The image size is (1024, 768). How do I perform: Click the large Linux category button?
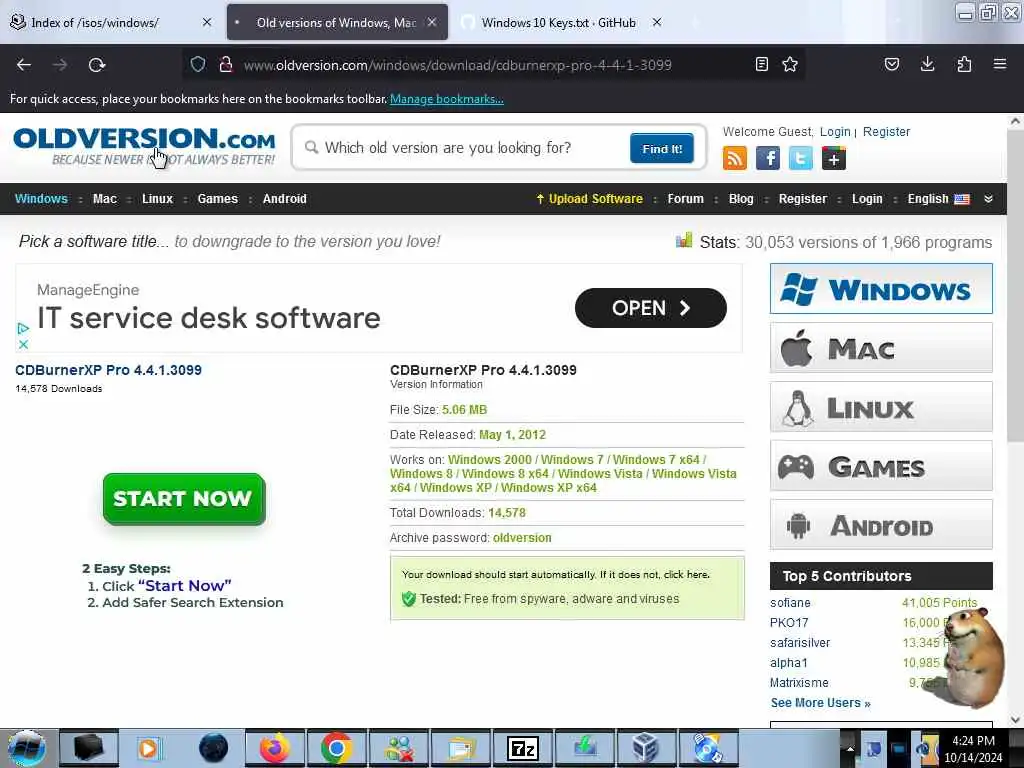(x=881, y=407)
